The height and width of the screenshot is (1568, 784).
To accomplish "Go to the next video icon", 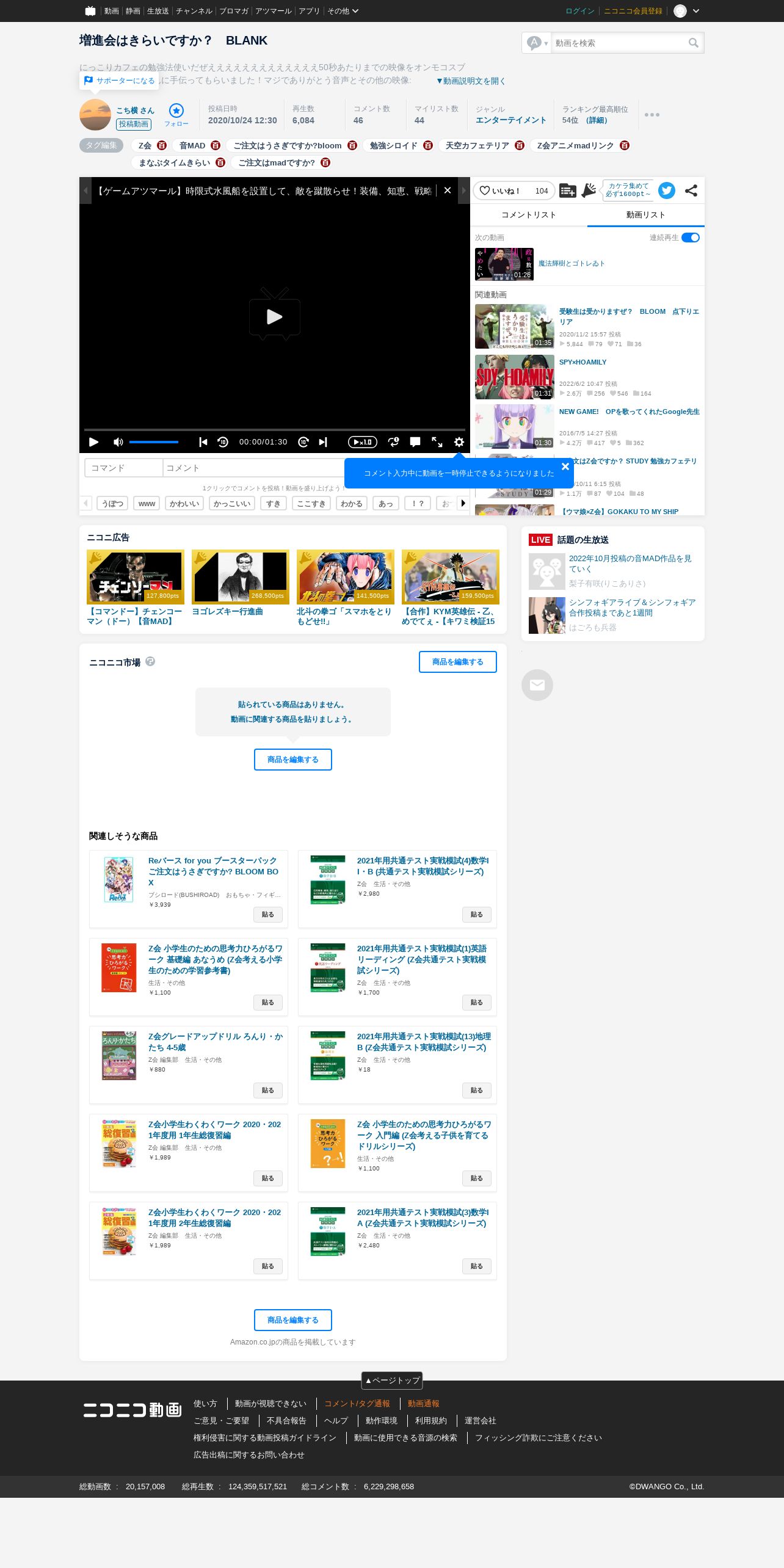I will click(323, 442).
